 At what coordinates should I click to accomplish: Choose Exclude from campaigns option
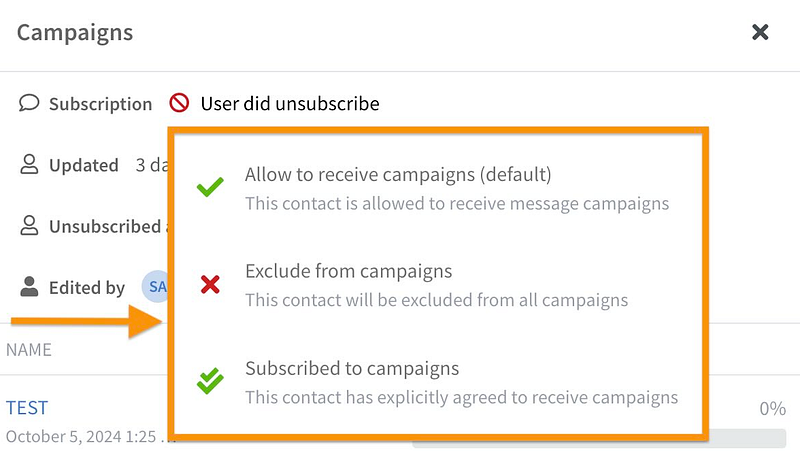(x=349, y=271)
